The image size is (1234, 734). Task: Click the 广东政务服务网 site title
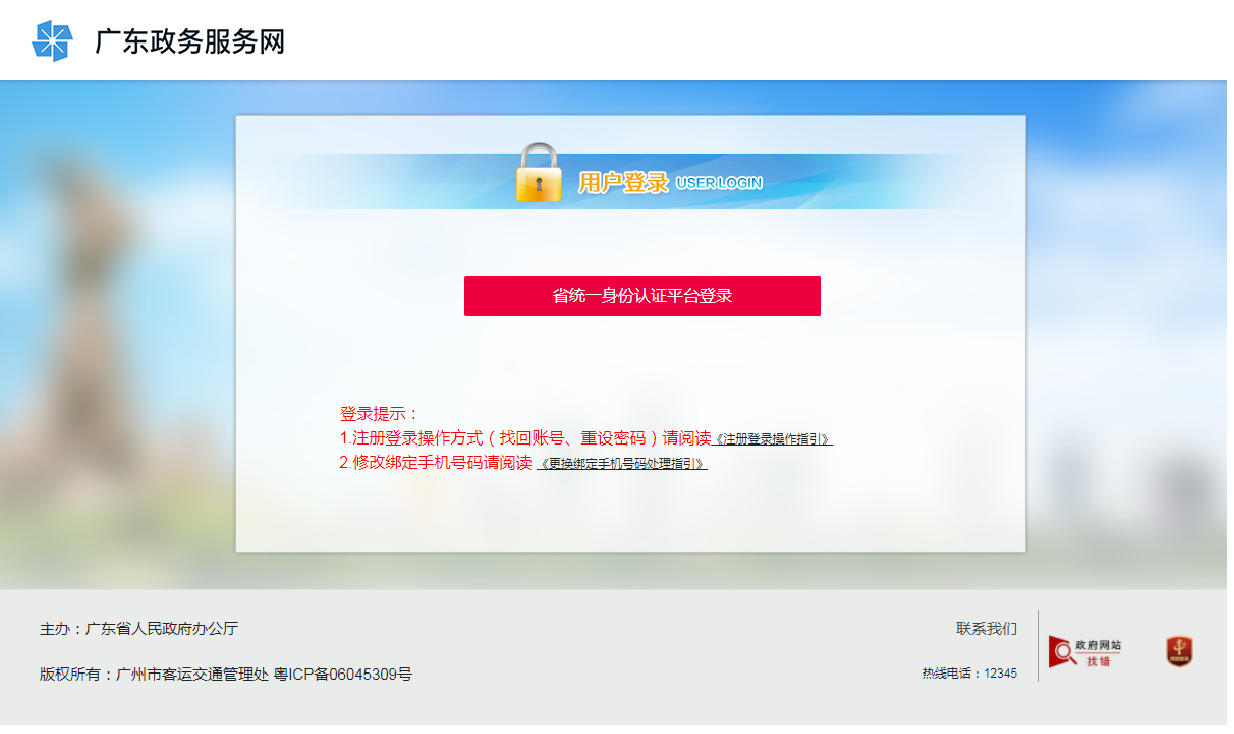[190, 42]
